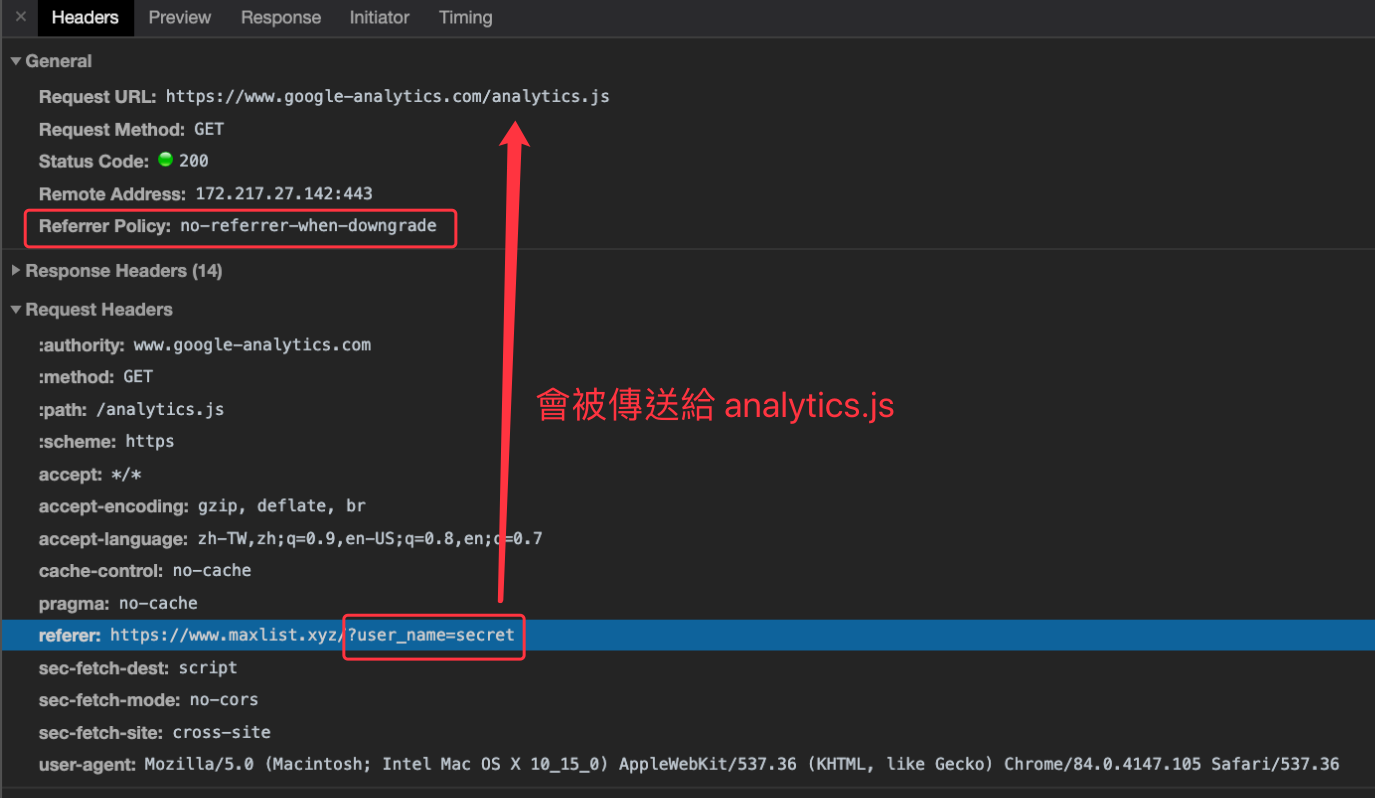Select the cache-control header row
1375x798 pixels.
145,571
